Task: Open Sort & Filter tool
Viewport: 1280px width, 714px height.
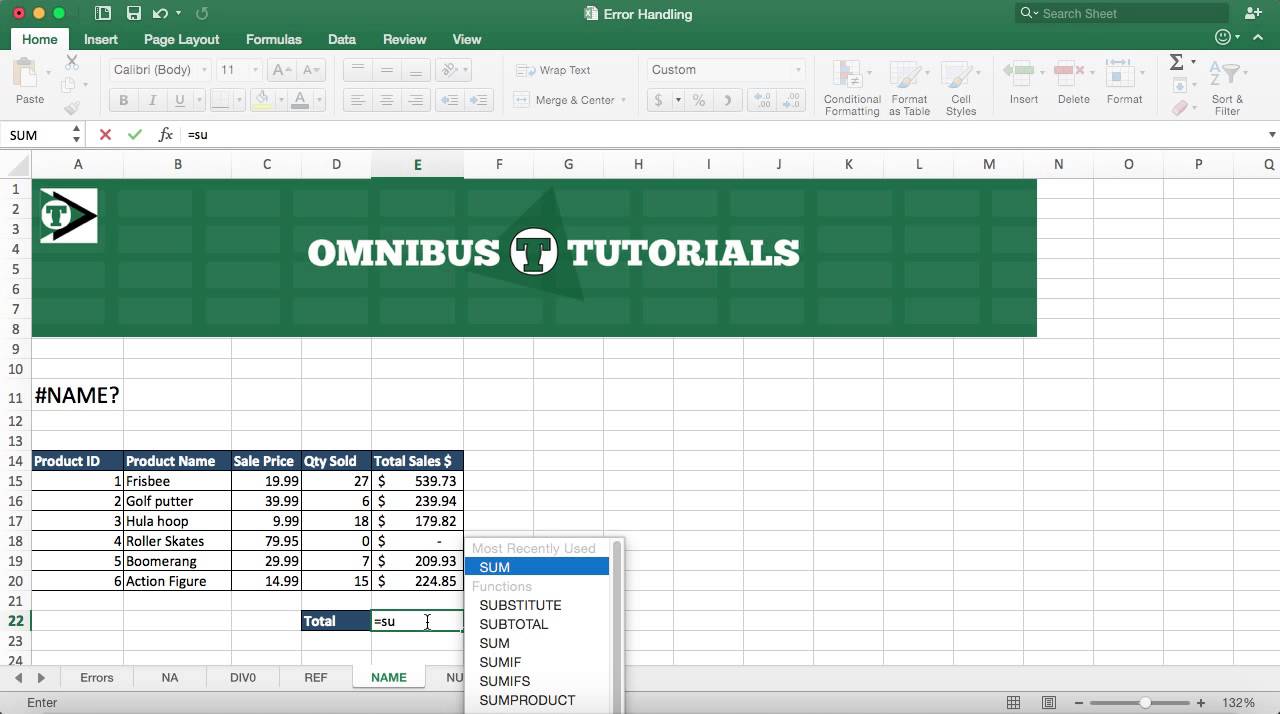Action: click(1226, 88)
